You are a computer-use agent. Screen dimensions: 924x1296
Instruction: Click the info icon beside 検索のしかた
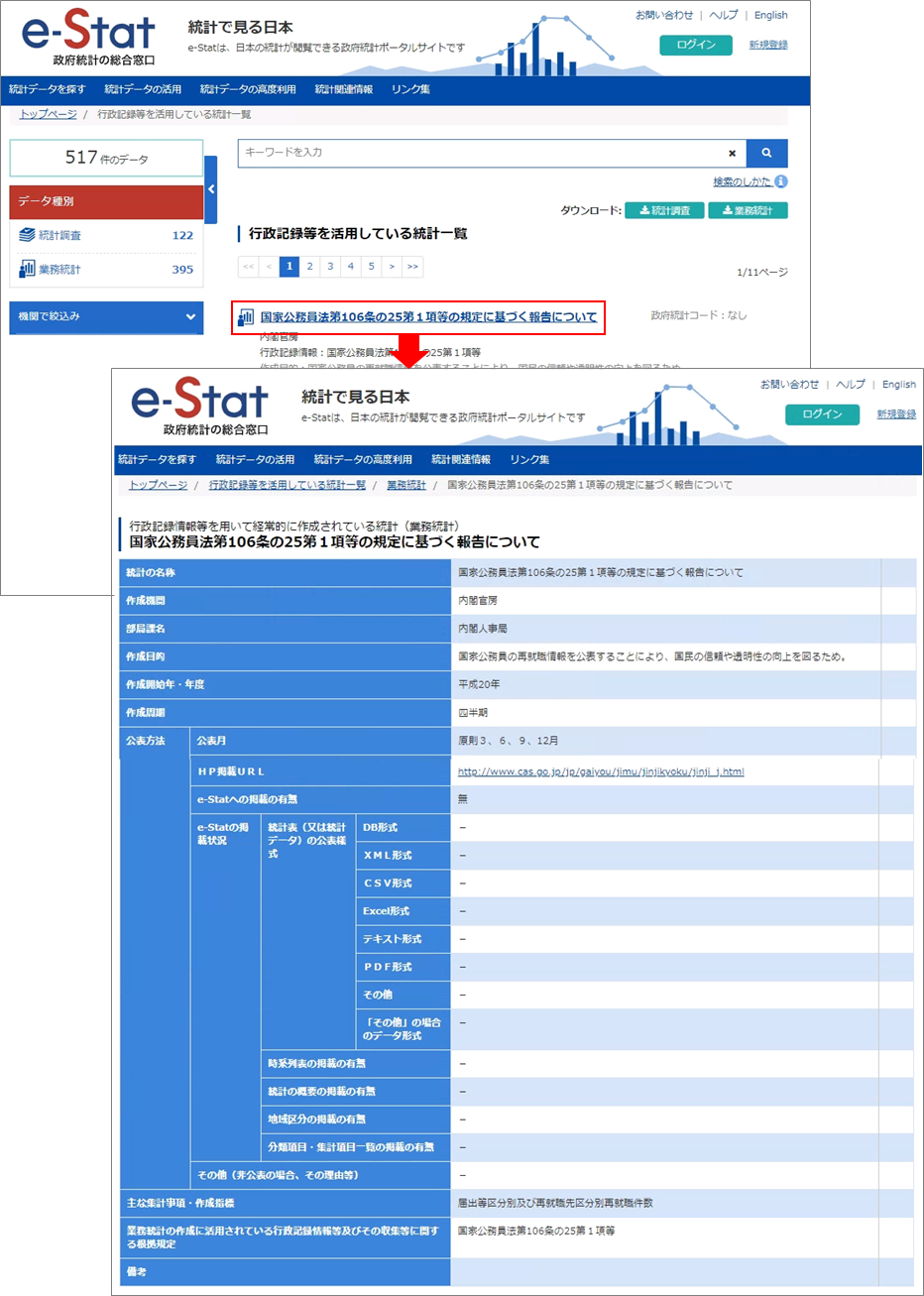781,181
